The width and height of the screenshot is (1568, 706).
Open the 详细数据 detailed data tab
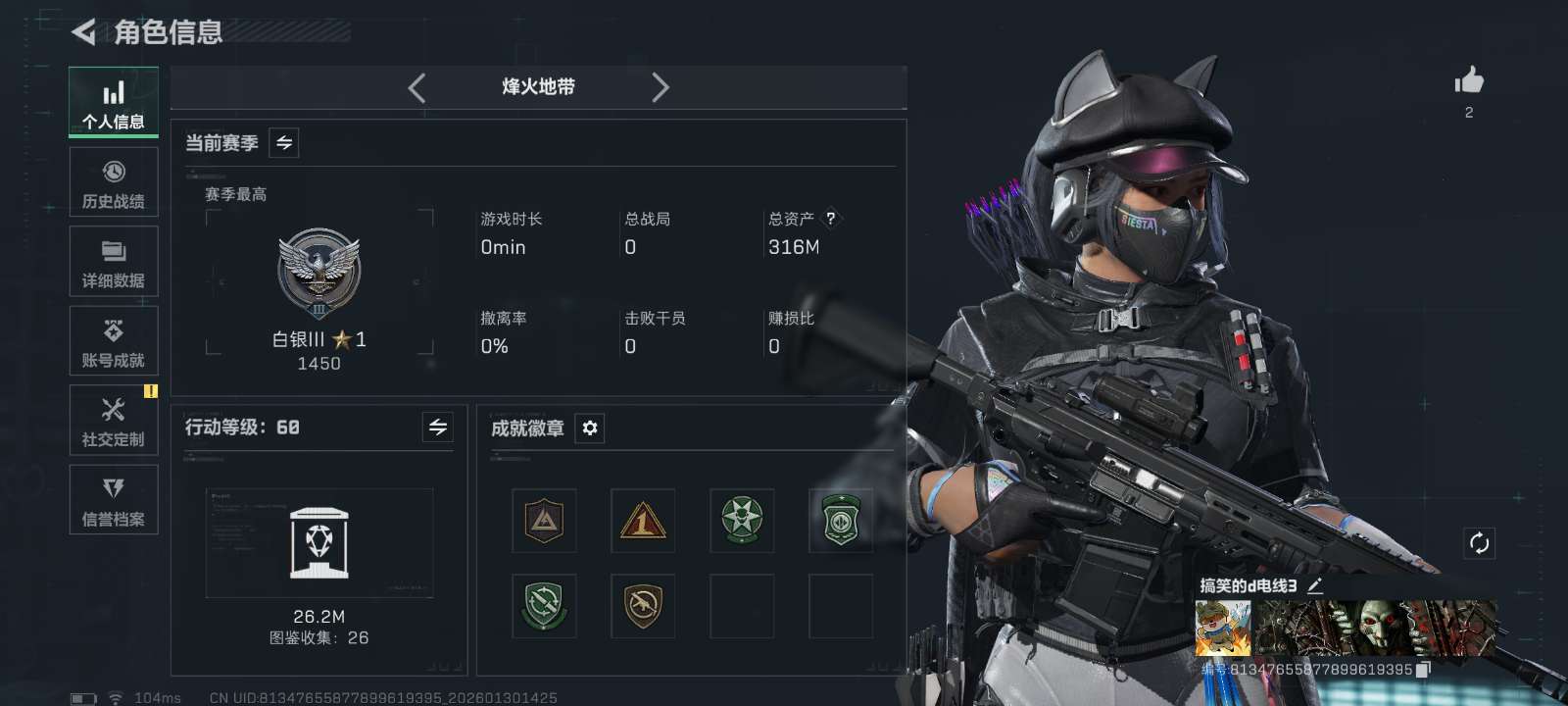pyautogui.click(x=114, y=262)
